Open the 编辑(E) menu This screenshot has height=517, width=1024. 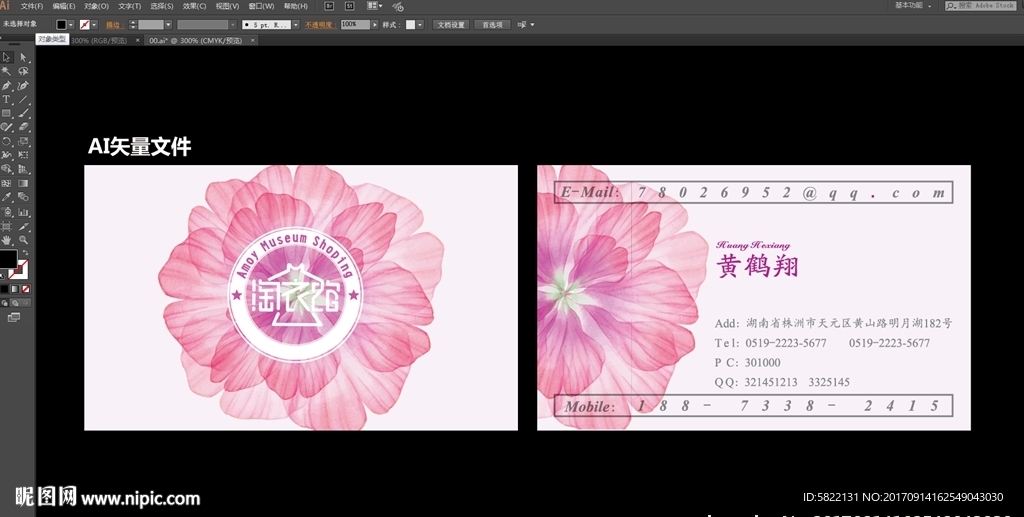(63, 6)
